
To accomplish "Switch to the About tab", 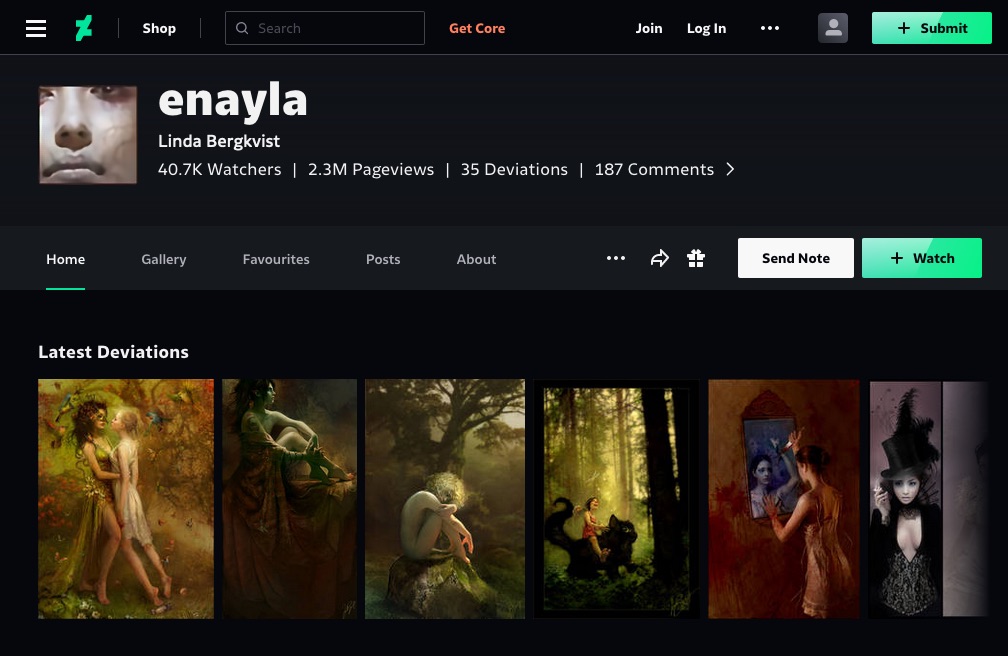I will [476, 259].
